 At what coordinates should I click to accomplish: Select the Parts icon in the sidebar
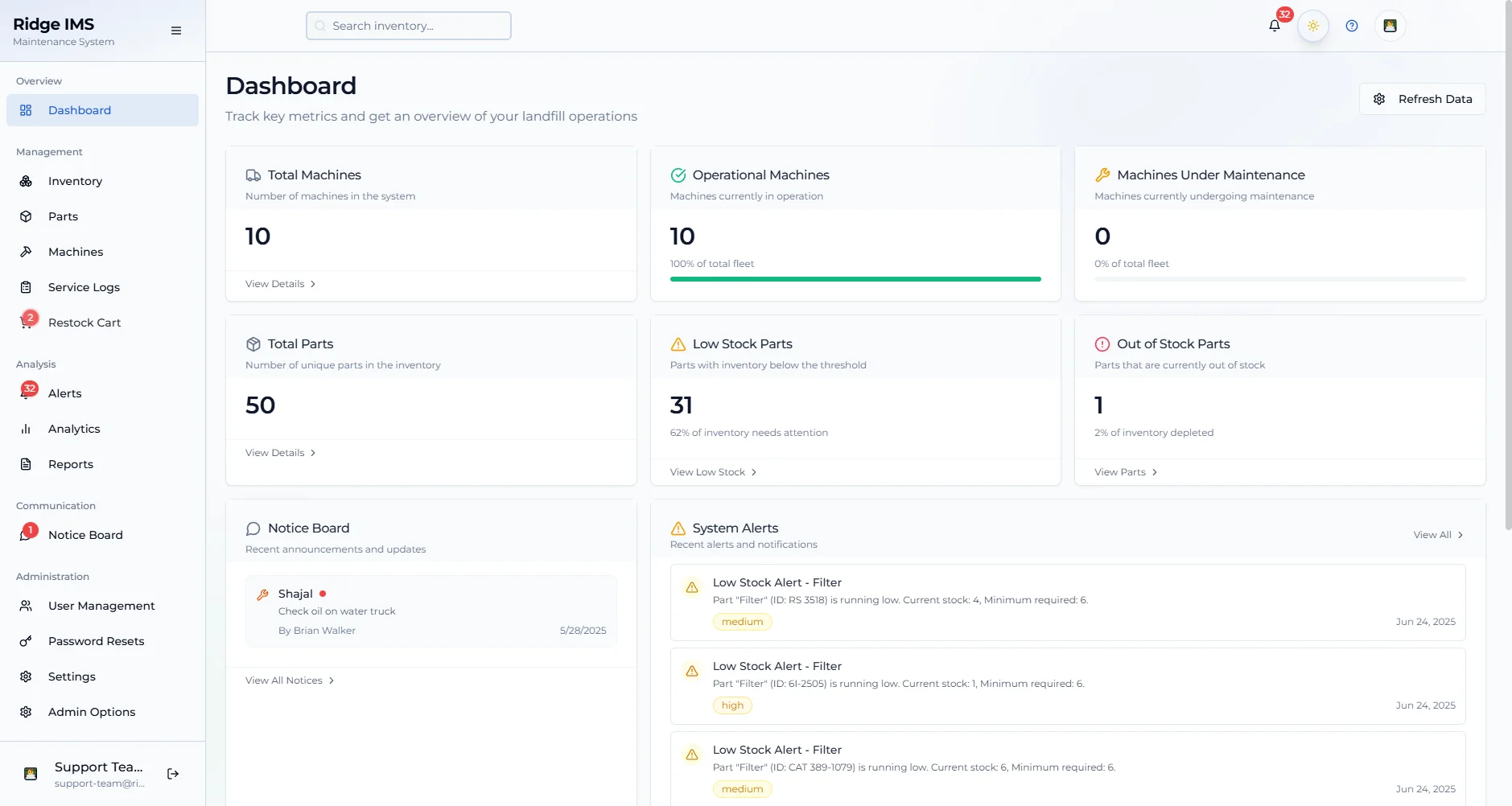coord(27,216)
